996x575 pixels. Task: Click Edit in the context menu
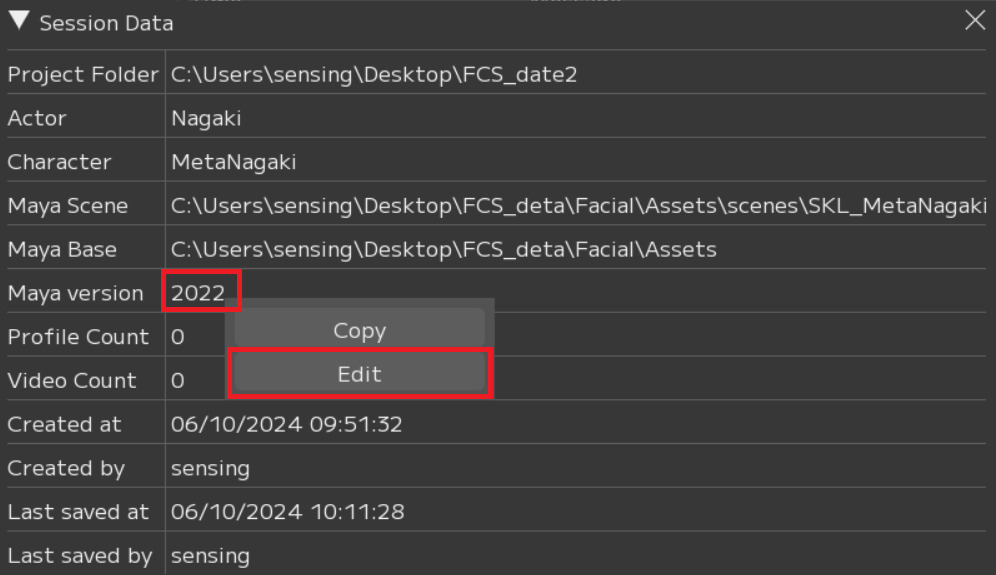360,374
